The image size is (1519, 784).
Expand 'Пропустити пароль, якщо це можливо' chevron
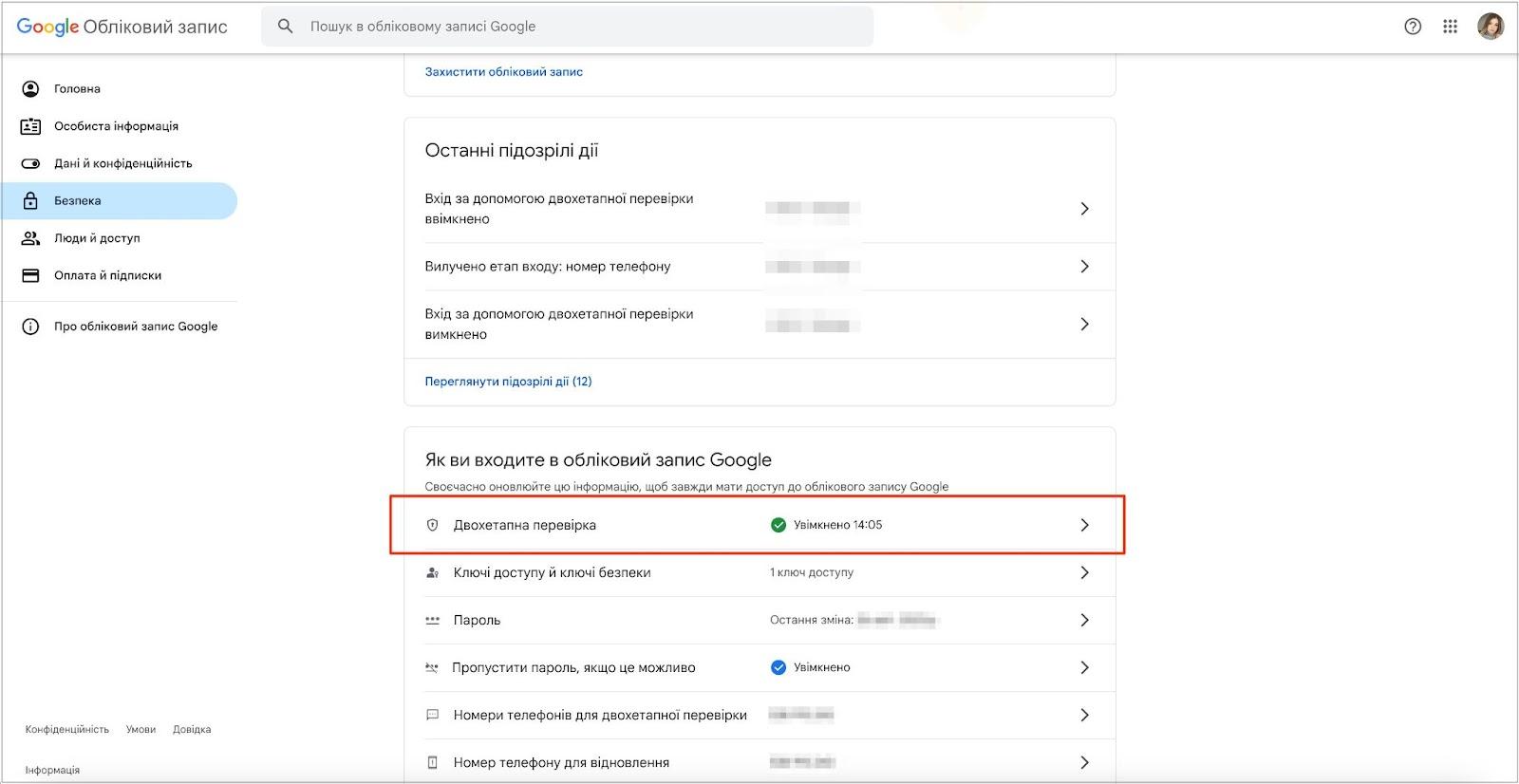[x=1084, y=667]
